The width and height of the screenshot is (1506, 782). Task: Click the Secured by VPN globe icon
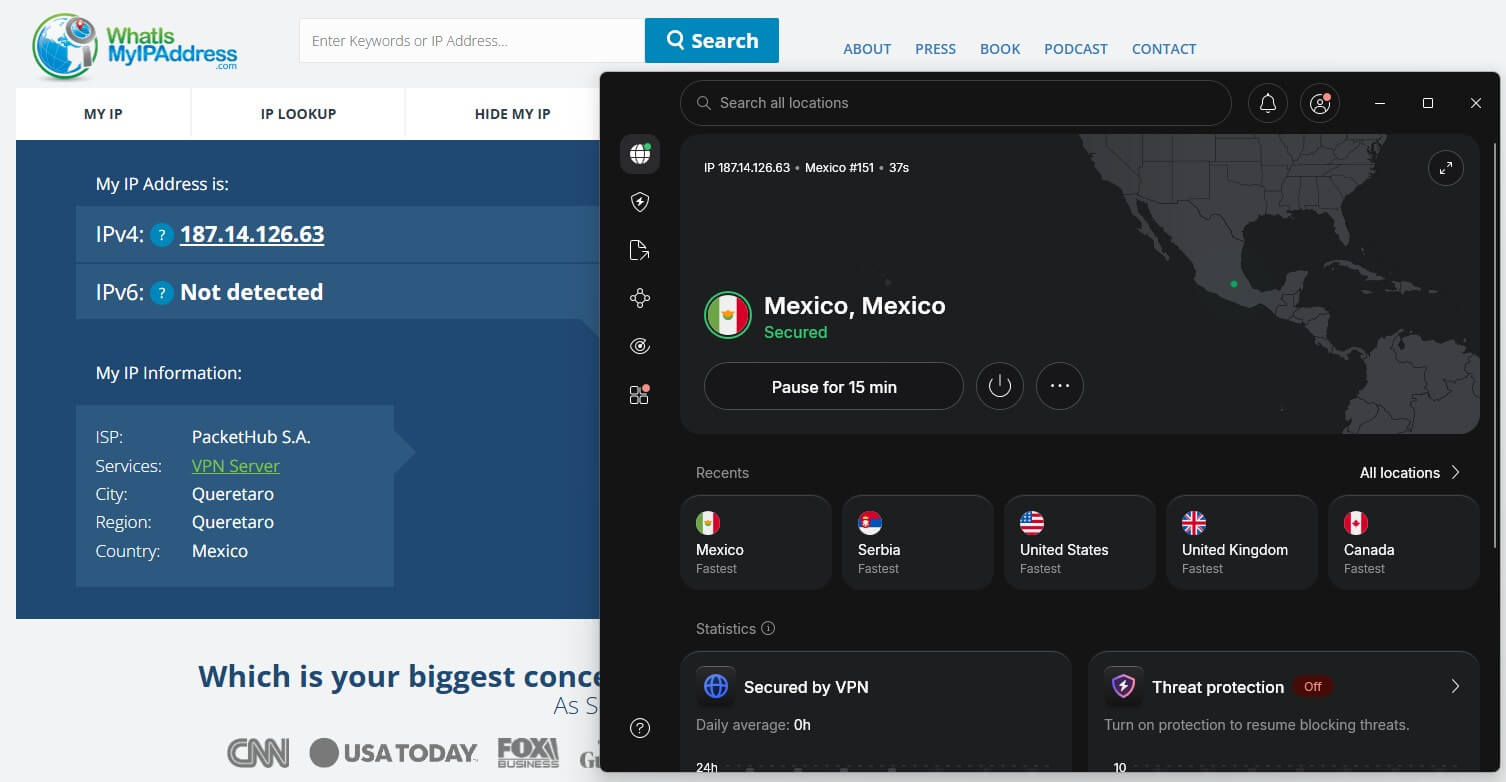tap(716, 687)
